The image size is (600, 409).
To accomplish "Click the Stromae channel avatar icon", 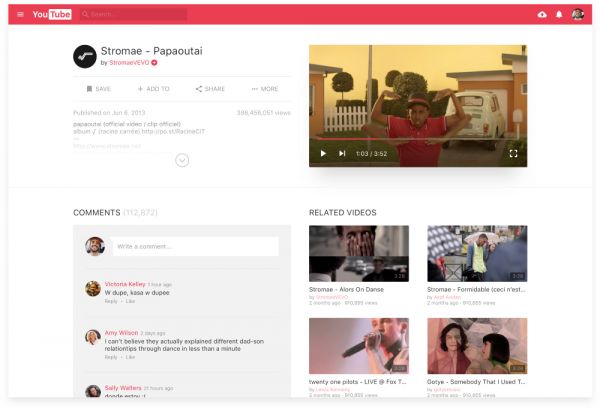I will pos(85,56).
